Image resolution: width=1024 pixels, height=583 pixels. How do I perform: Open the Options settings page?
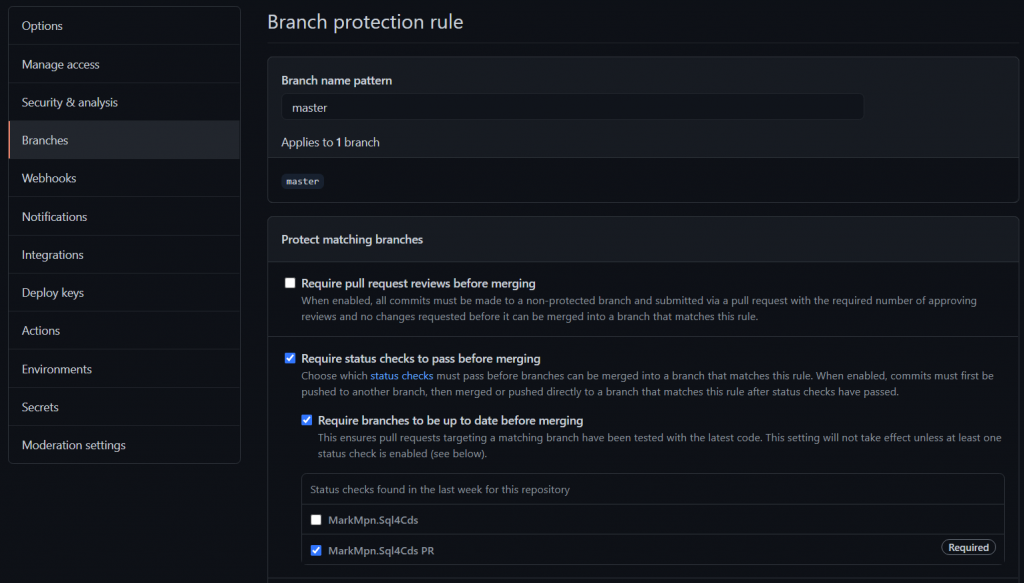click(42, 26)
